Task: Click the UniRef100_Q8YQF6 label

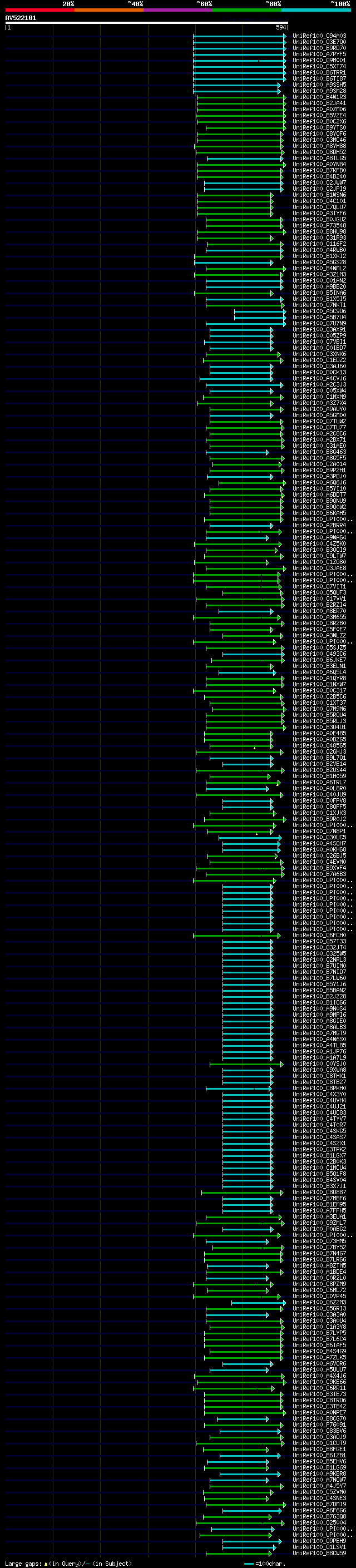Action: click(319, 134)
